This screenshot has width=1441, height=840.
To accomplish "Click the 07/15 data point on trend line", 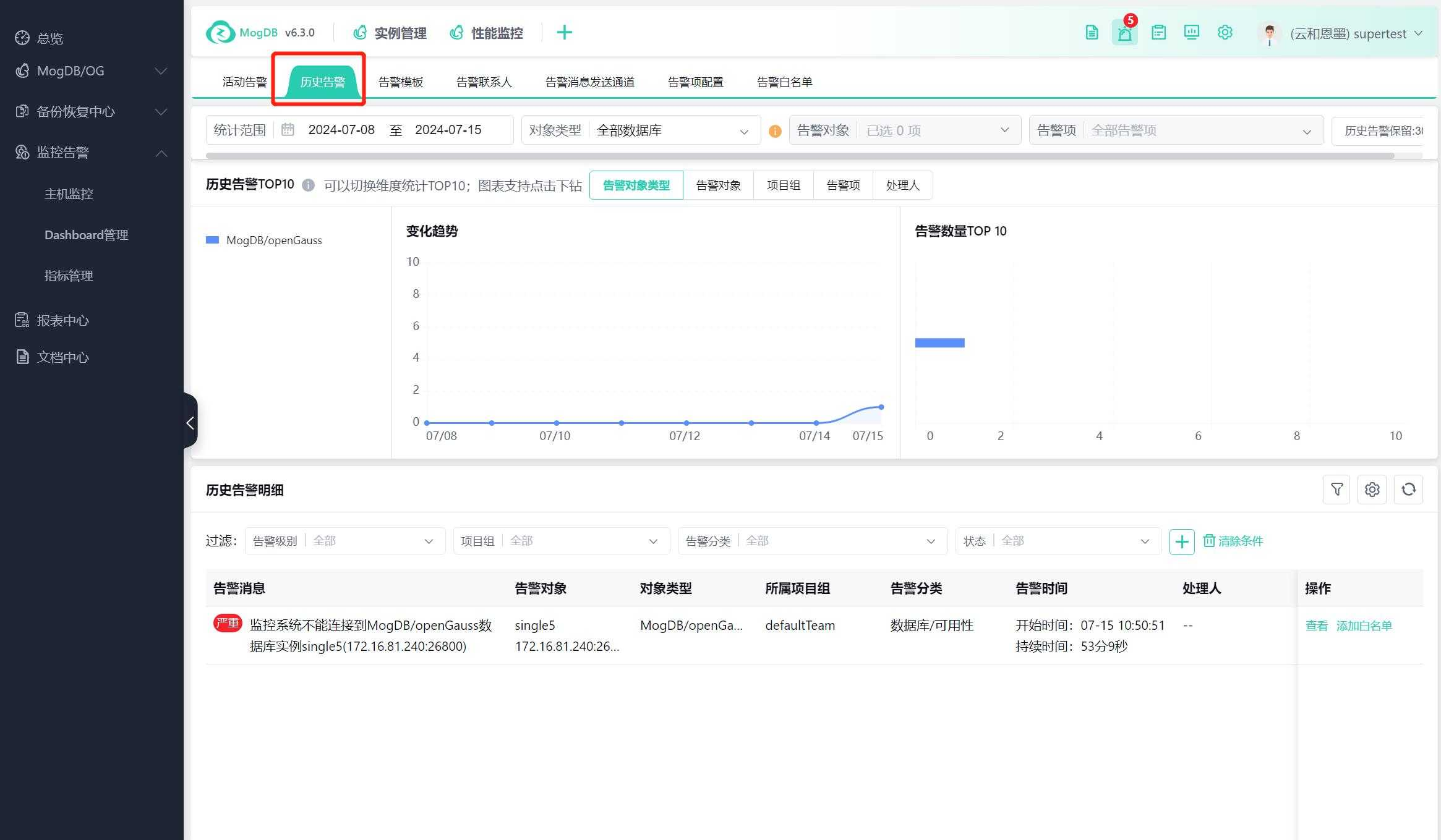I will tap(881, 407).
